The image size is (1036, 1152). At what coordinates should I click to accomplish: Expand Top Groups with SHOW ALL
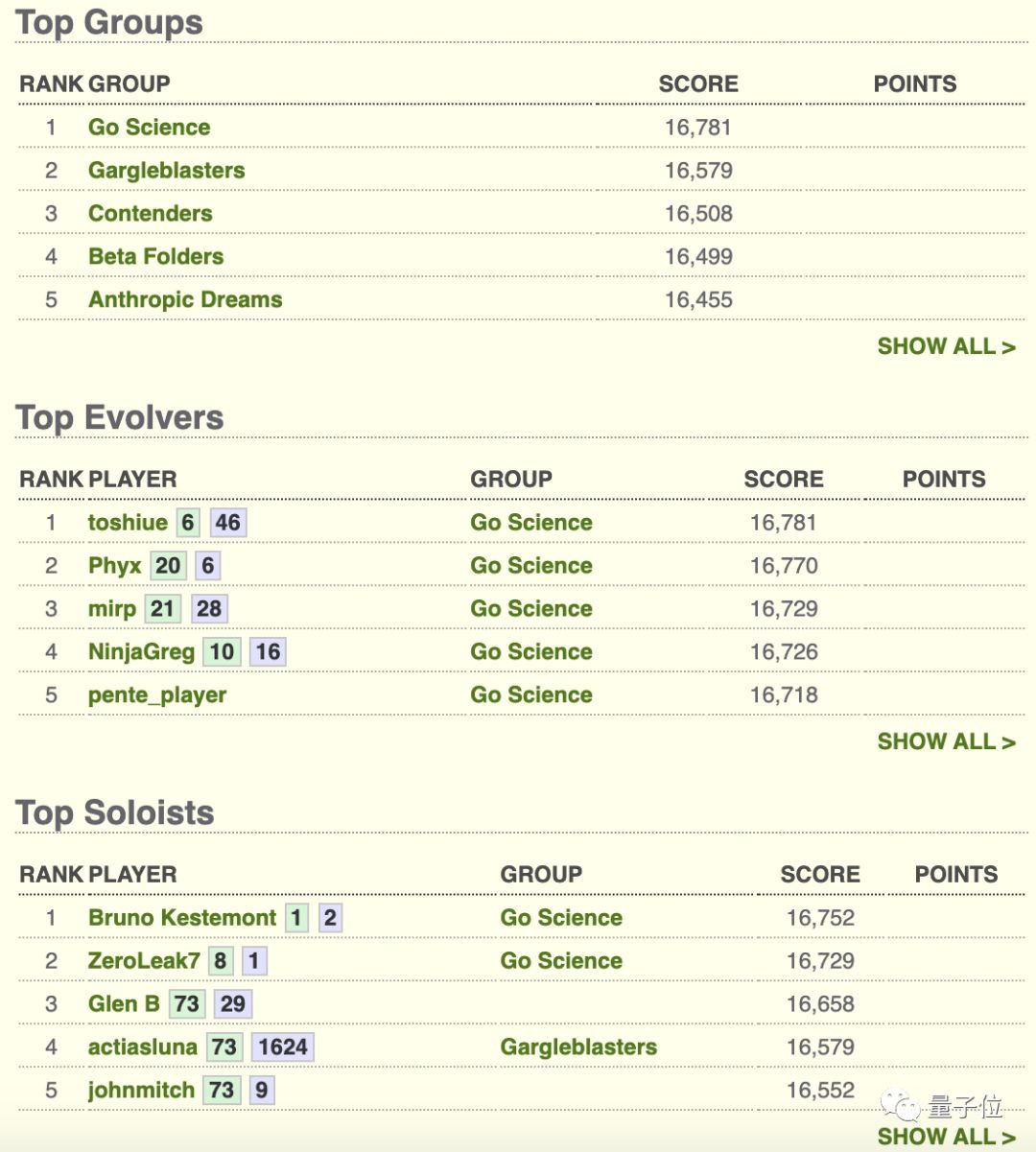946,346
